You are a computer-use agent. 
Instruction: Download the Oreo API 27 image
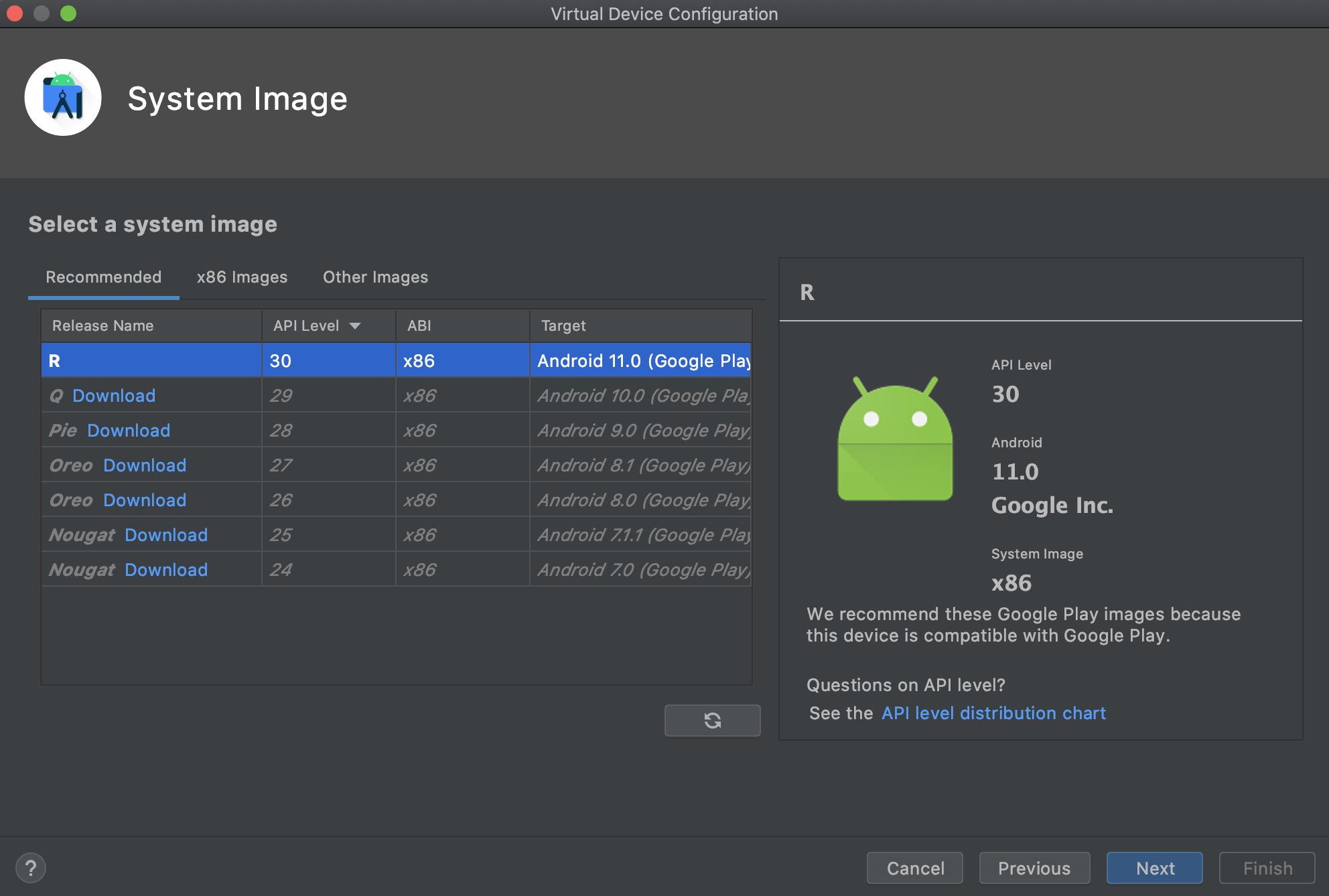click(145, 465)
